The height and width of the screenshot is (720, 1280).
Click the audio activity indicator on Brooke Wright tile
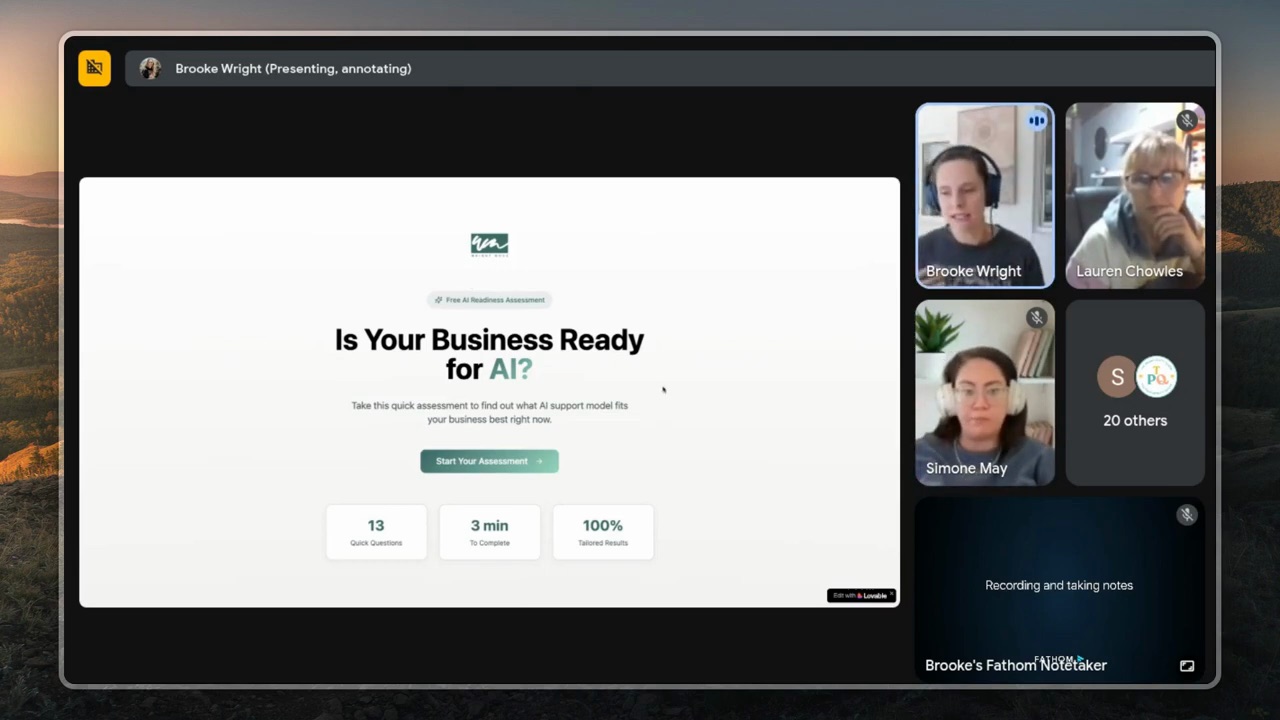tap(1036, 121)
